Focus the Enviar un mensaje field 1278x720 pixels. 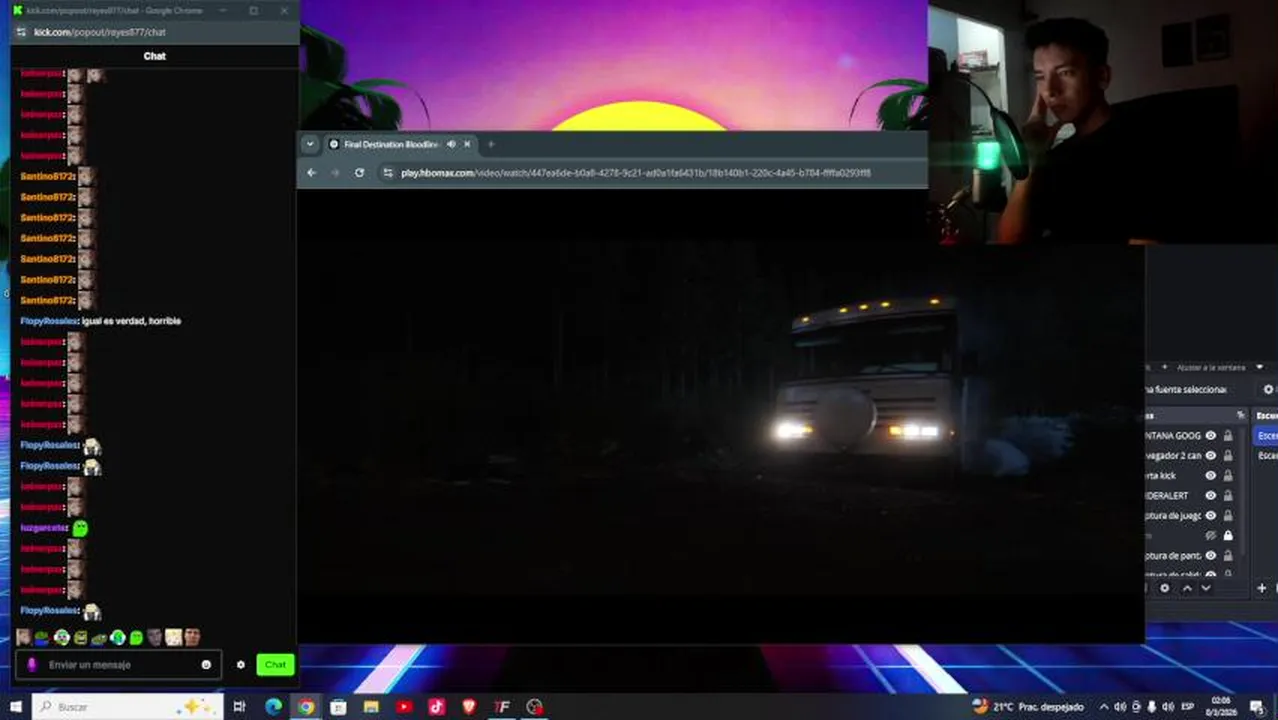click(118, 665)
